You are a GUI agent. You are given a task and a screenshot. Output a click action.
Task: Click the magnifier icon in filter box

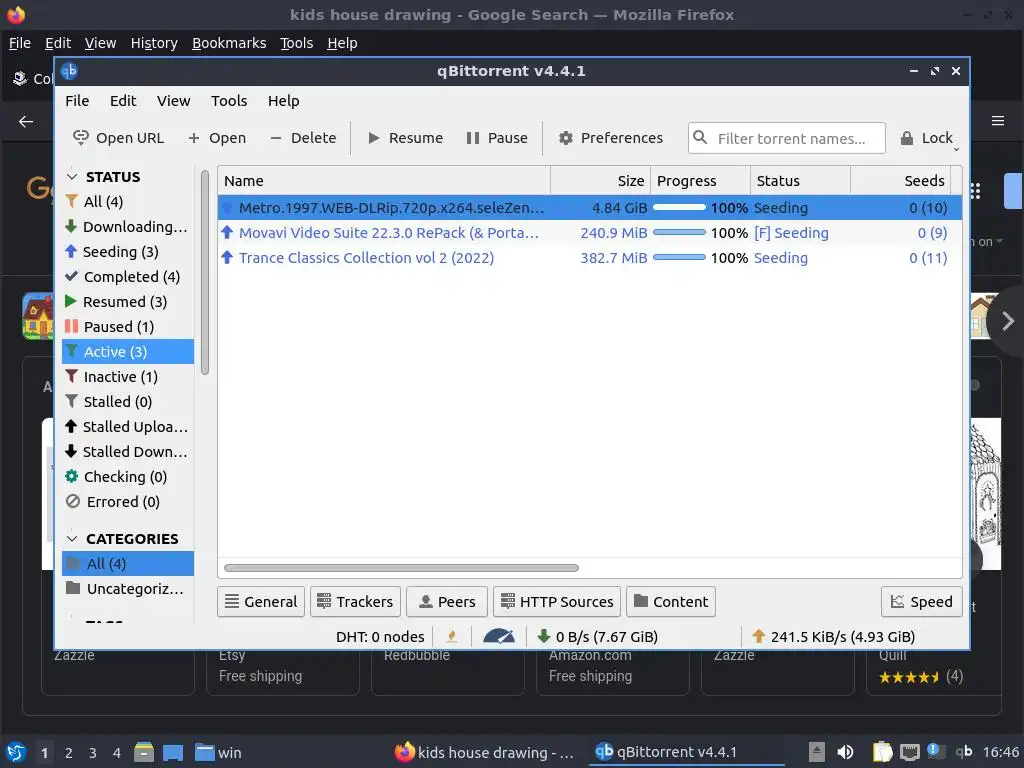(699, 137)
